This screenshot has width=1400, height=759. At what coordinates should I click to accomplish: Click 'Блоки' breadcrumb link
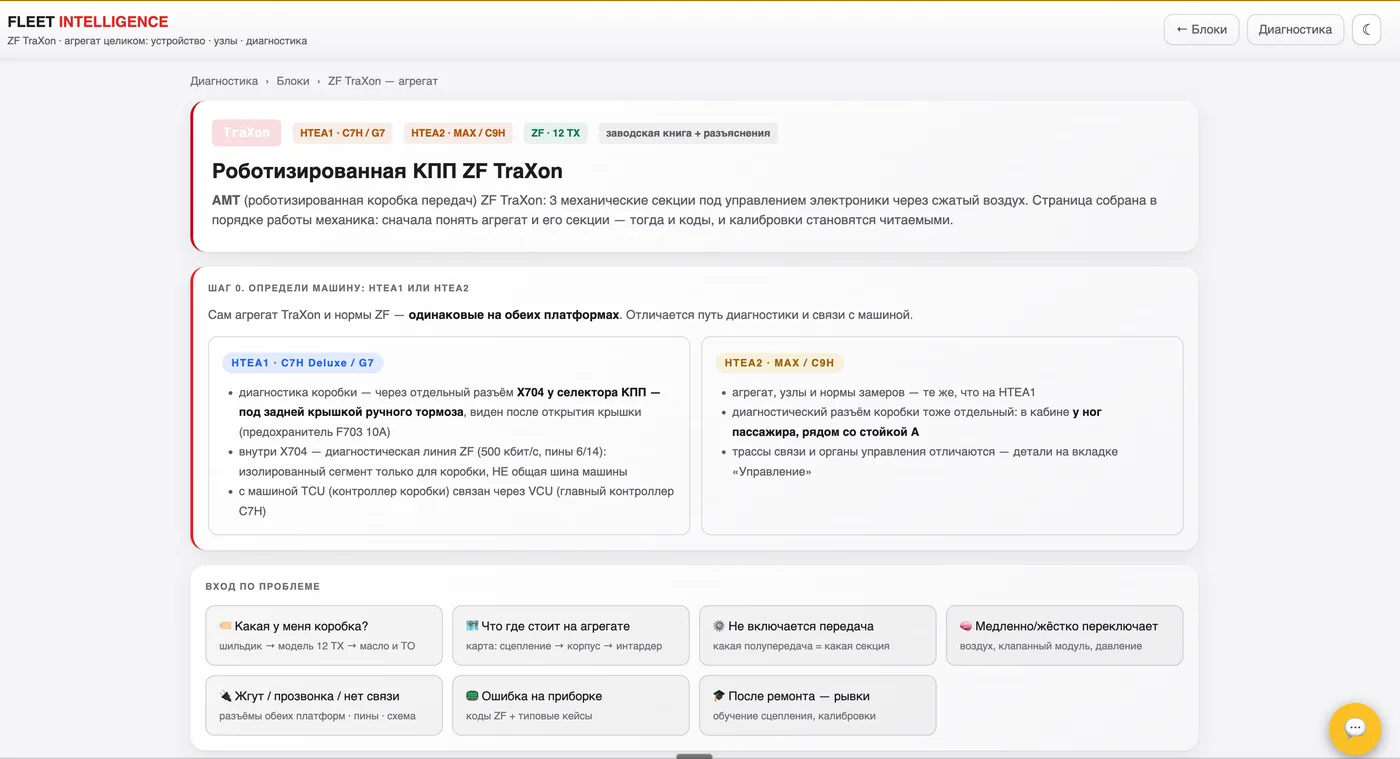click(x=293, y=81)
